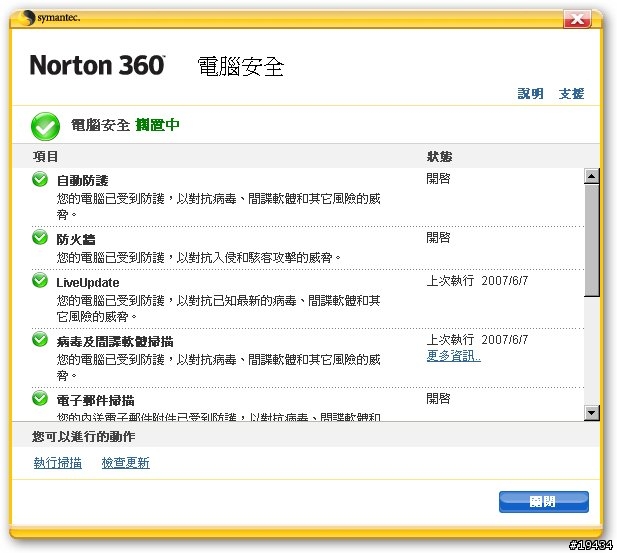Open the 說明 help link

pyautogui.click(x=530, y=94)
